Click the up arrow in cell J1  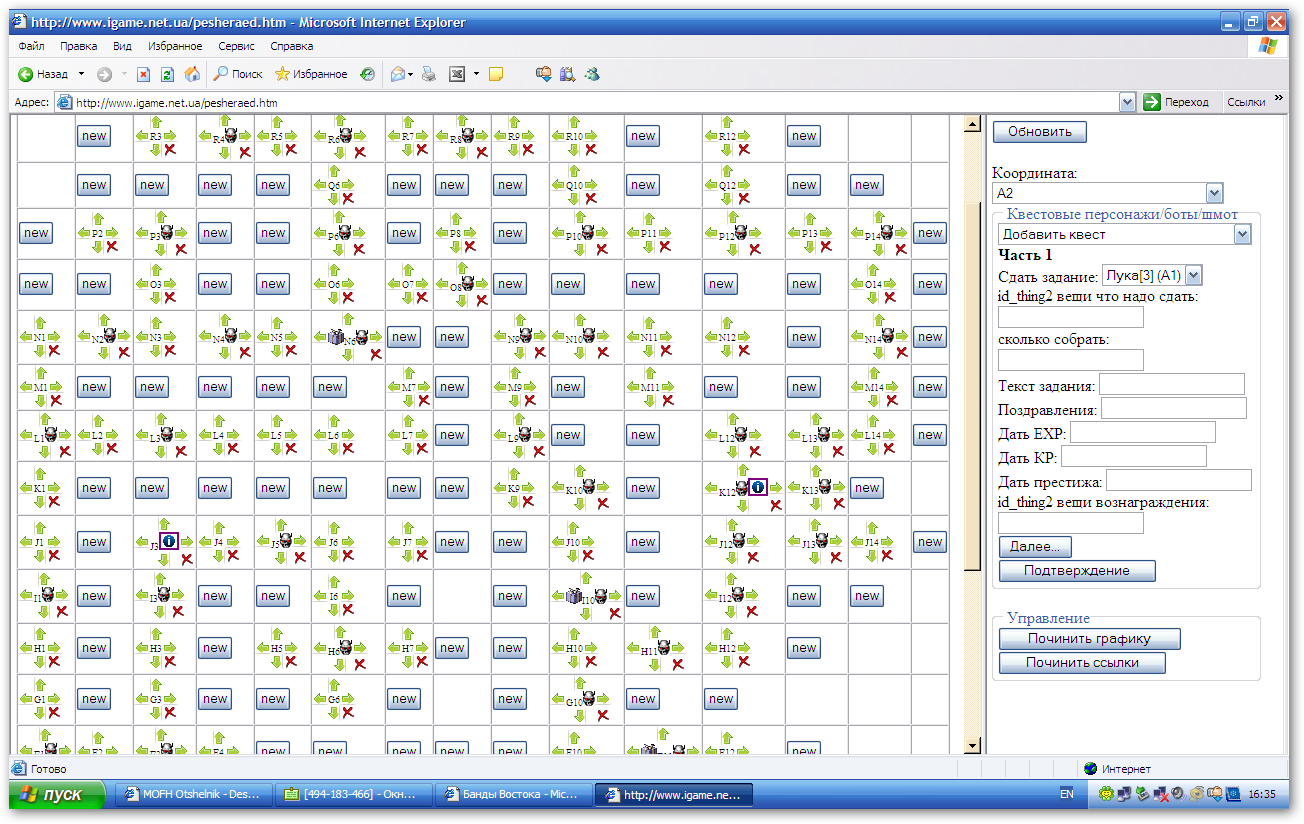pos(40,527)
